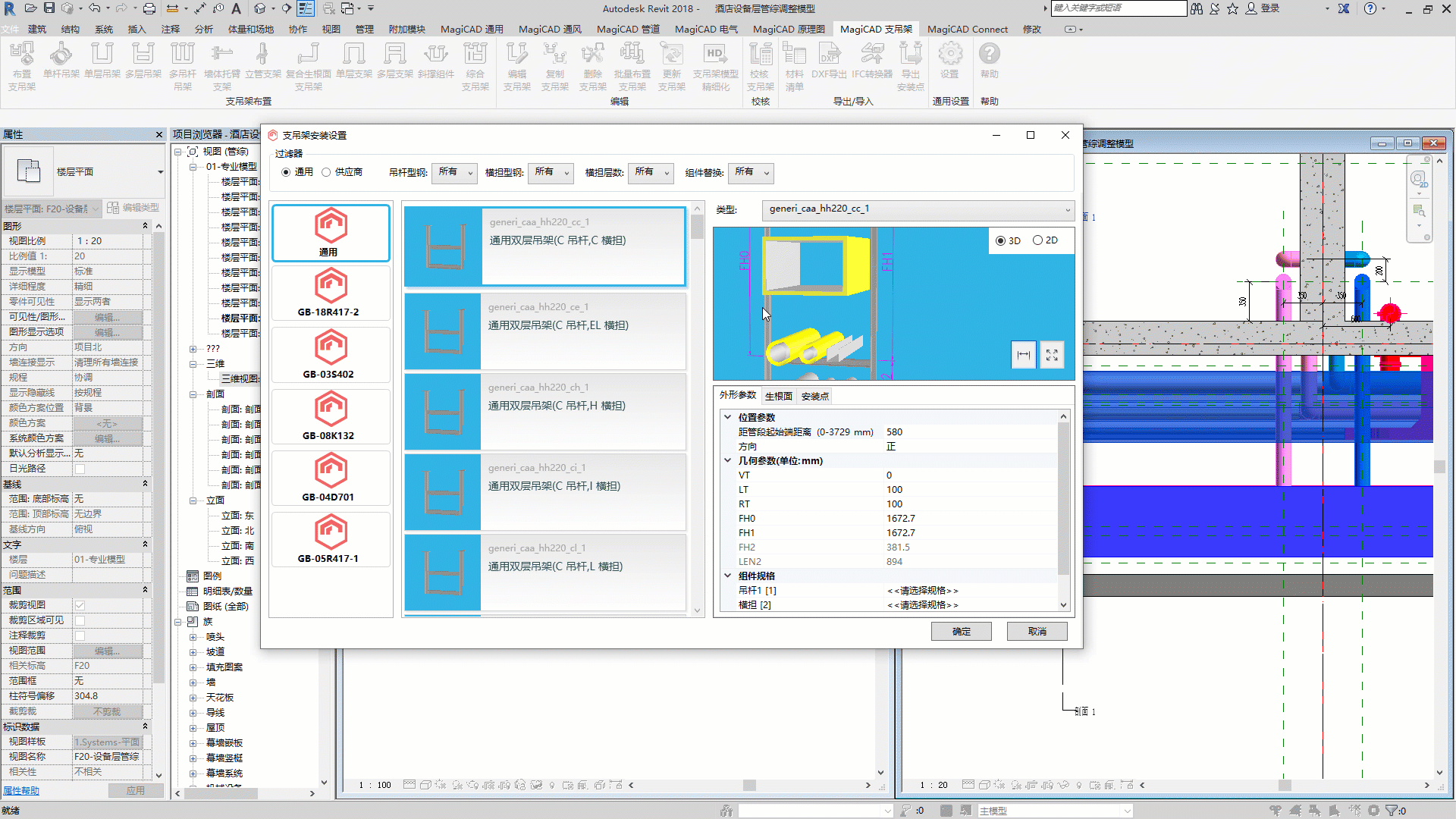
Task: Click the 取消 button
Action: pyautogui.click(x=1037, y=631)
